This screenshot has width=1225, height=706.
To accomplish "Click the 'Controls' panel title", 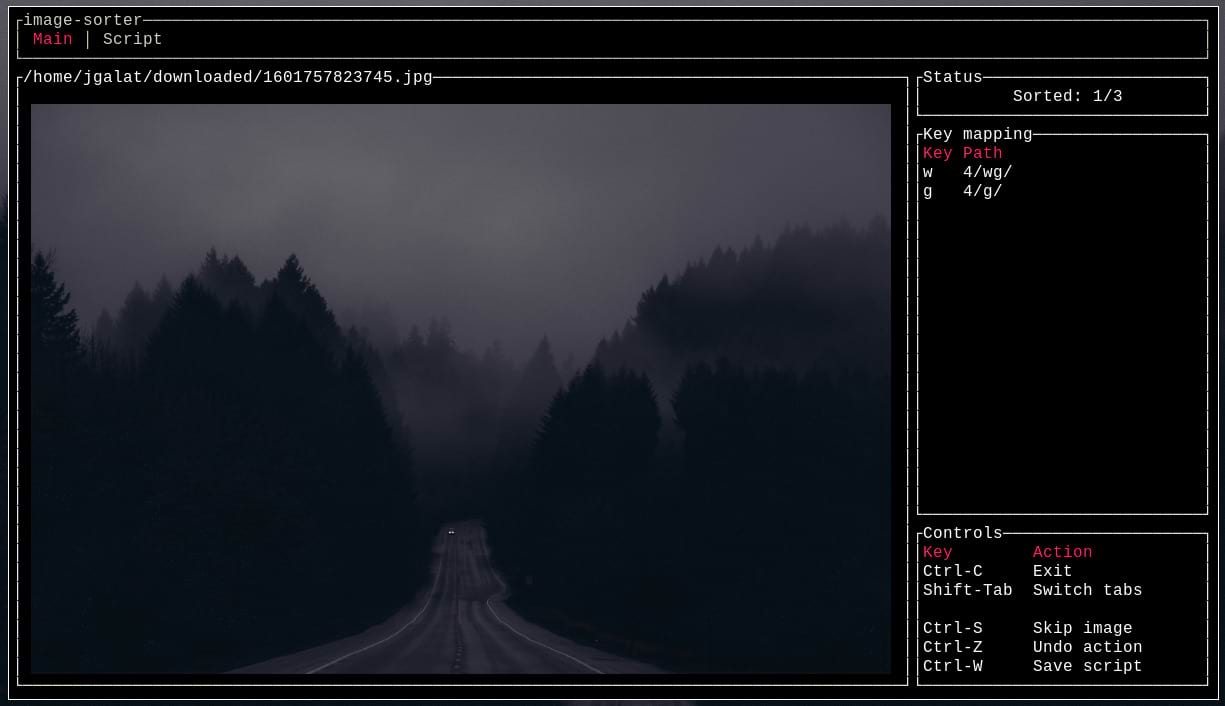I will 962,533.
